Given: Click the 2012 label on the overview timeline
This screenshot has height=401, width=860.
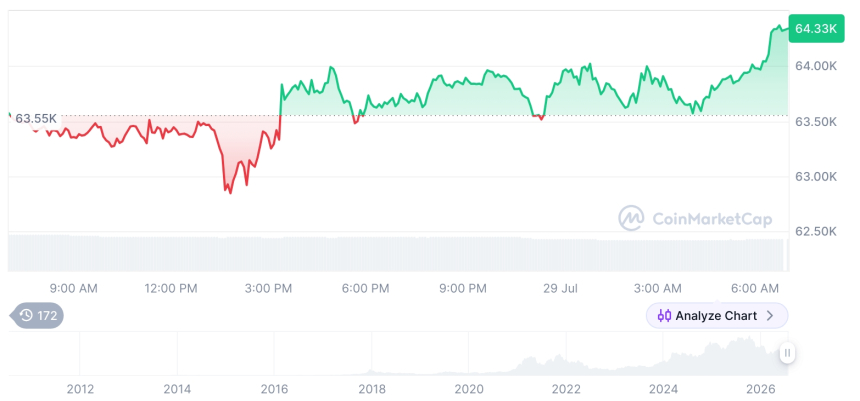Looking at the screenshot, I should click(80, 389).
